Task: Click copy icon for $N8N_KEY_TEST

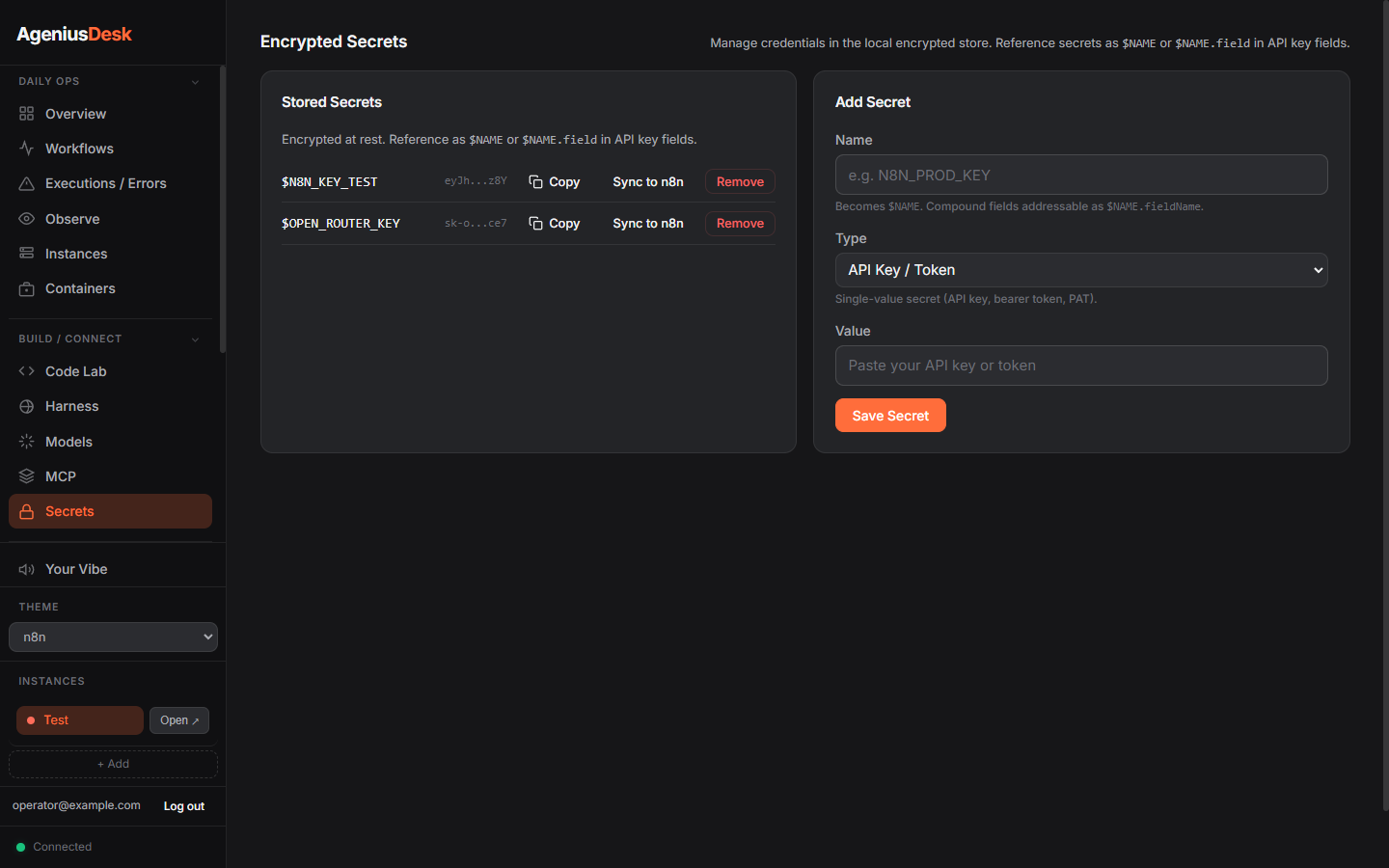Action: [535, 181]
